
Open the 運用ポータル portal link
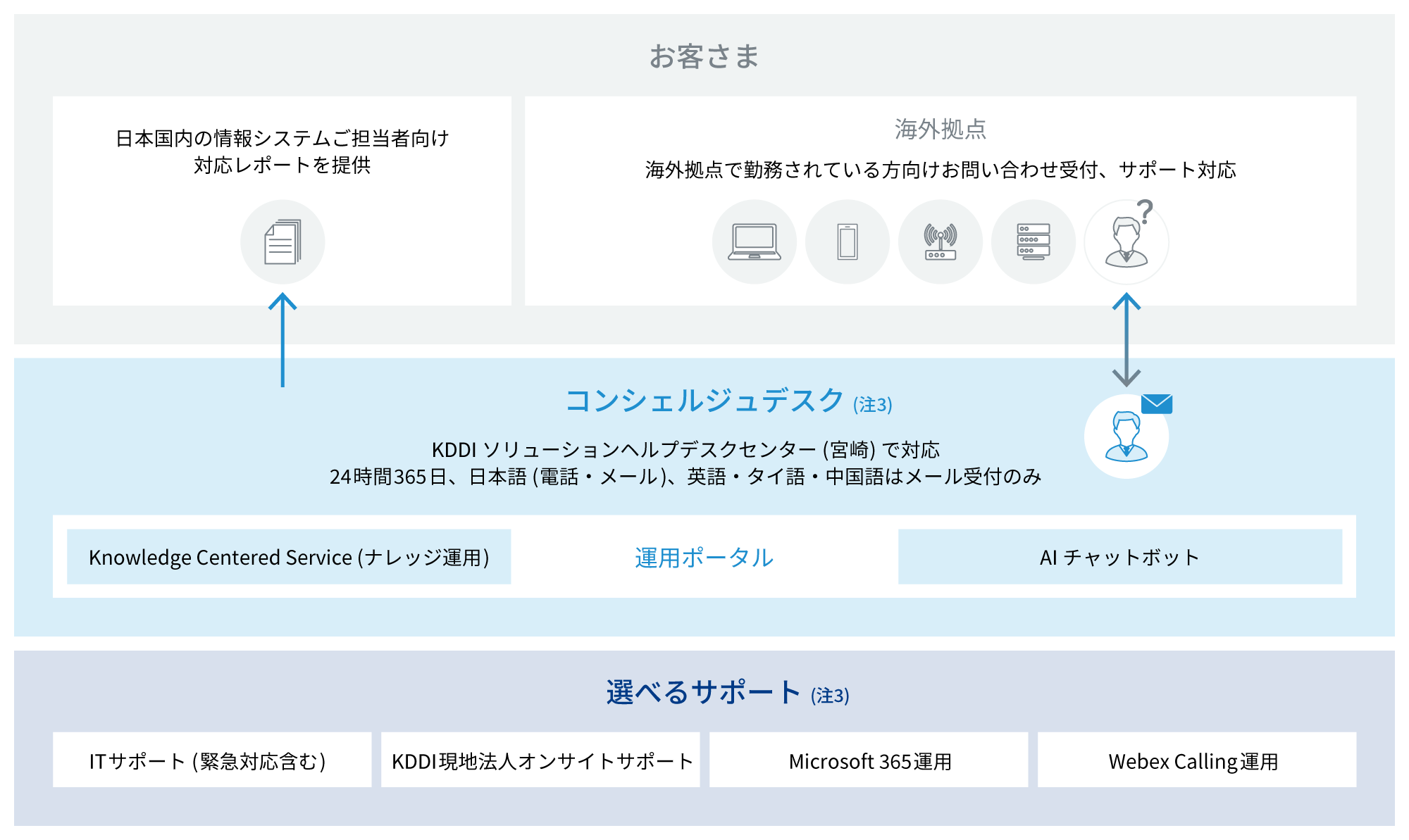click(x=704, y=557)
